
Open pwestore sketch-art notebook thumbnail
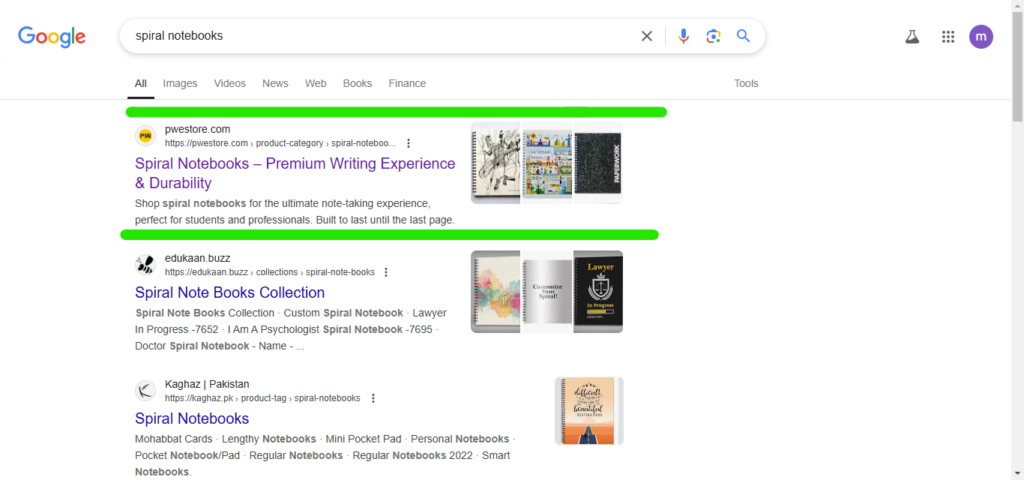pos(496,163)
